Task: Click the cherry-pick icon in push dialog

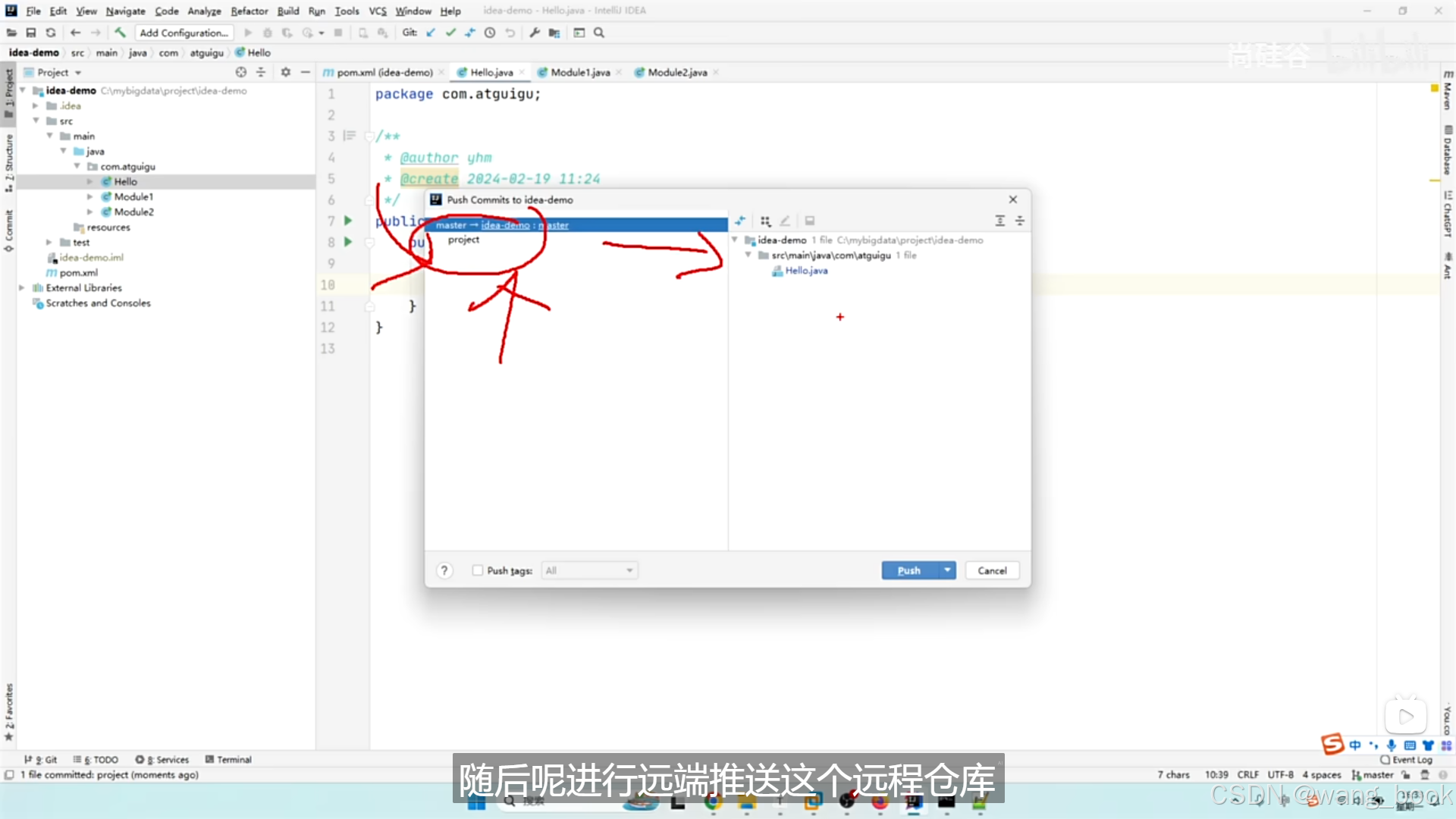Action: pyautogui.click(x=740, y=221)
